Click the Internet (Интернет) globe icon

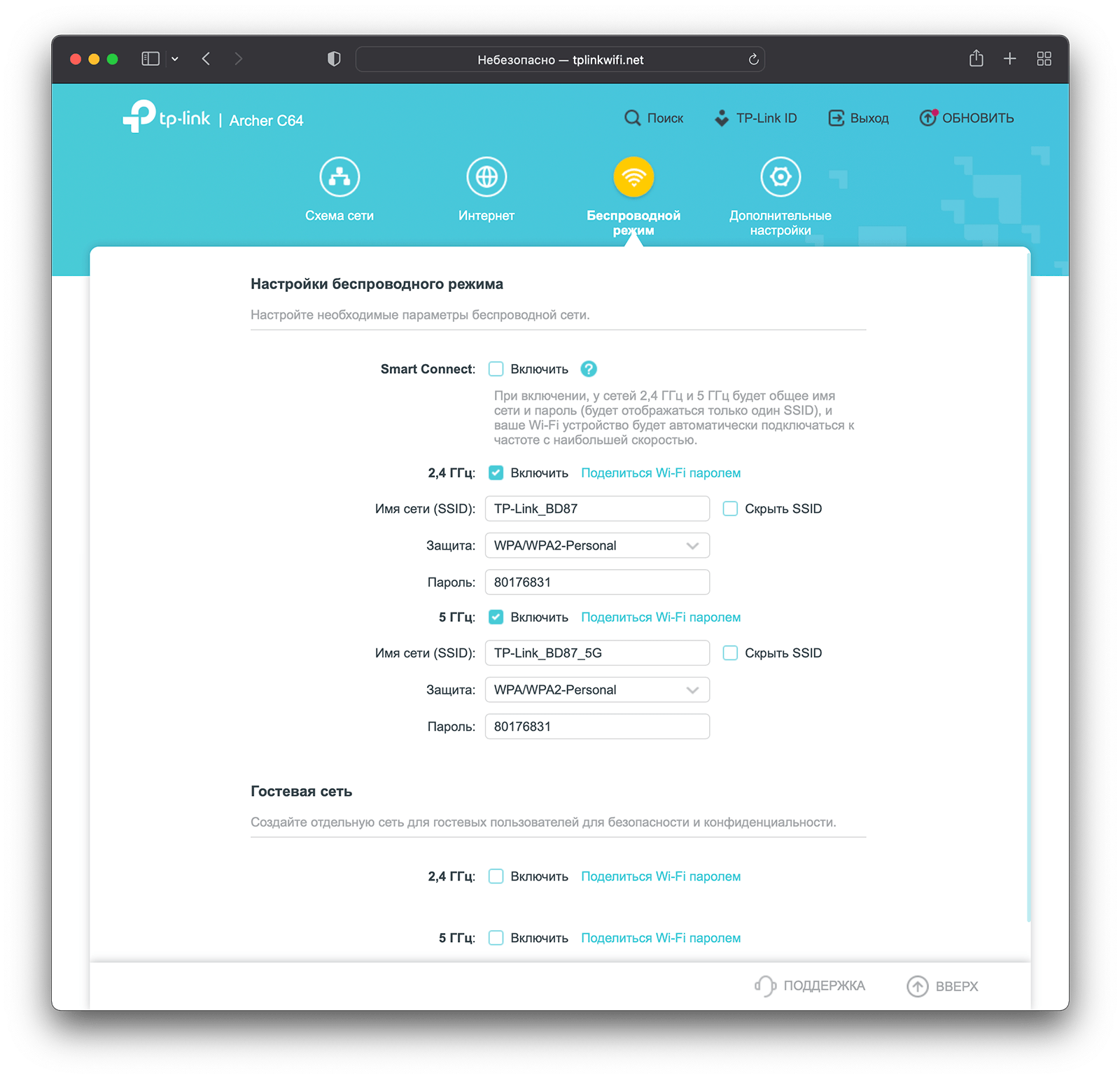pos(486,177)
